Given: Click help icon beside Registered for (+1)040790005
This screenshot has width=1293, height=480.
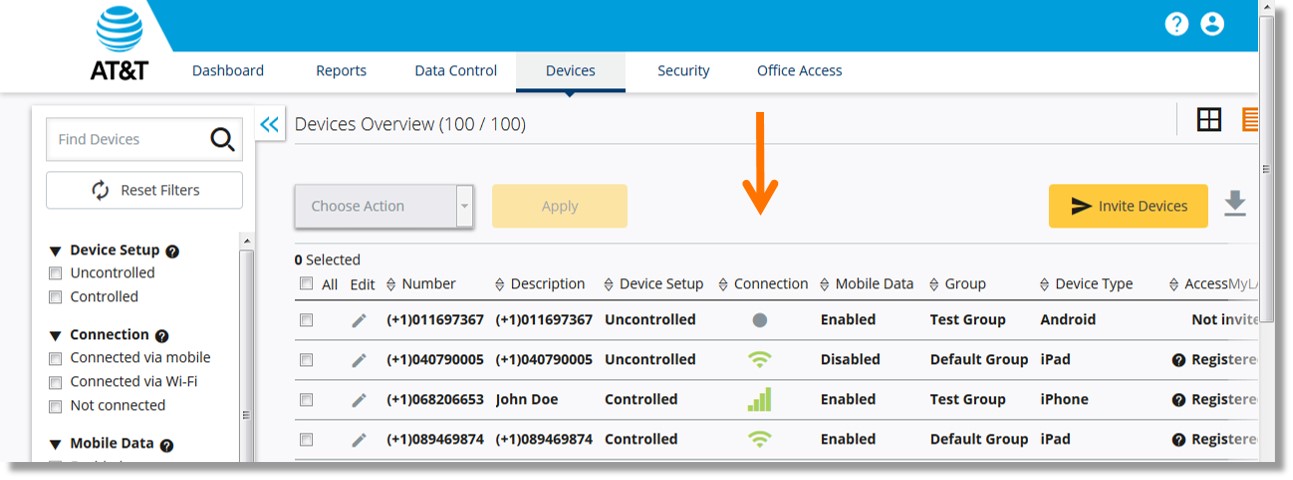Looking at the screenshot, I should click(1178, 360).
